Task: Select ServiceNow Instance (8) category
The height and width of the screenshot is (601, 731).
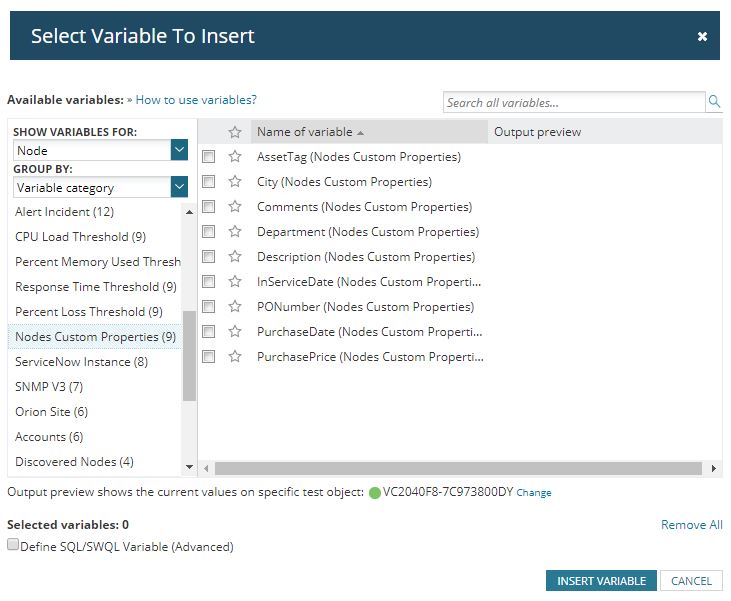Action: coord(81,362)
